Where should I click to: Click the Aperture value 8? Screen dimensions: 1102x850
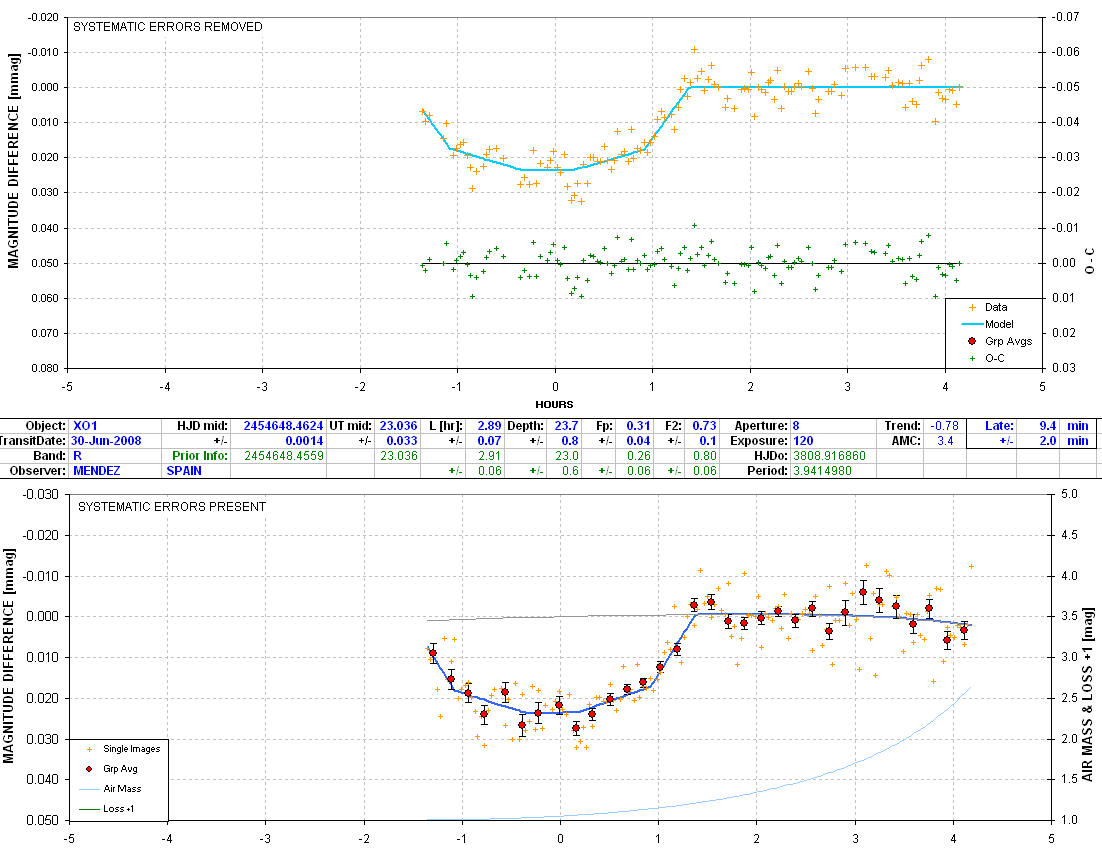tap(796, 426)
